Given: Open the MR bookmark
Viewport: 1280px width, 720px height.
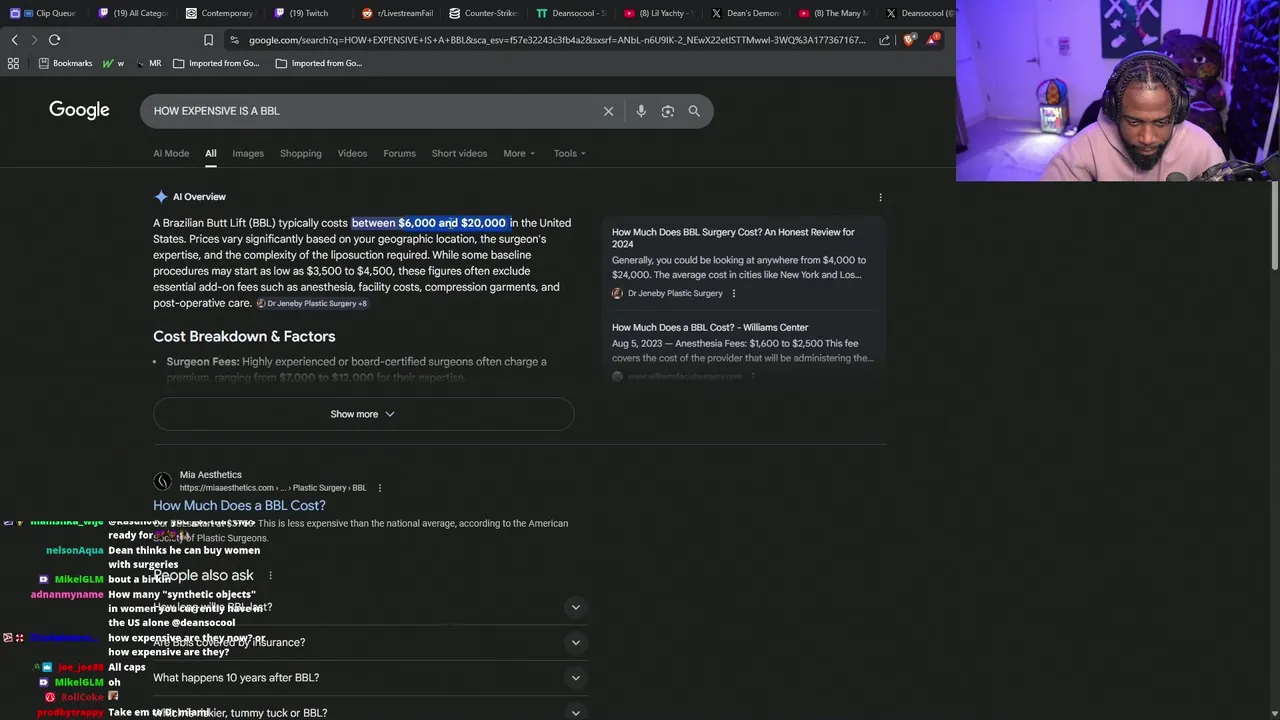Looking at the screenshot, I should 148,63.
